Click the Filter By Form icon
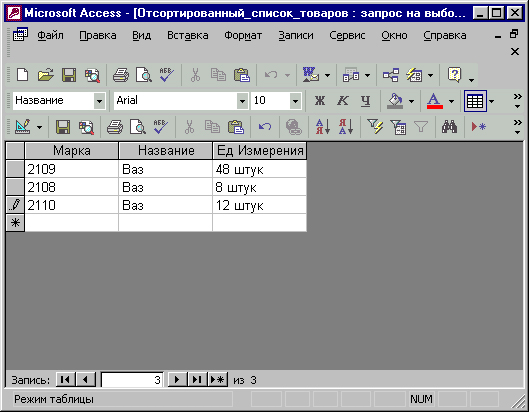Screen dimensions: 529x412 tap(398, 127)
